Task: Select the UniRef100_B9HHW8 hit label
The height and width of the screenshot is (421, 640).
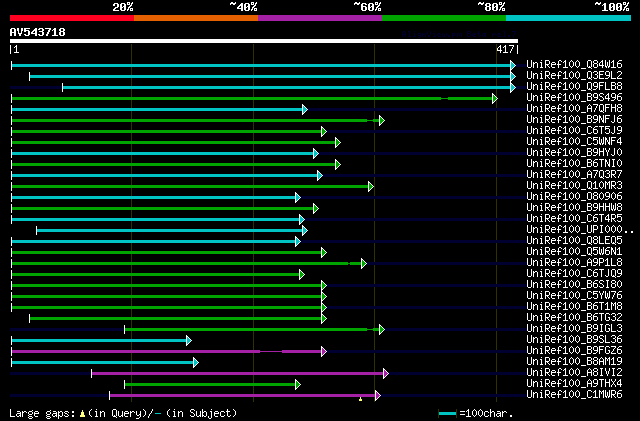Action: [x=574, y=207]
